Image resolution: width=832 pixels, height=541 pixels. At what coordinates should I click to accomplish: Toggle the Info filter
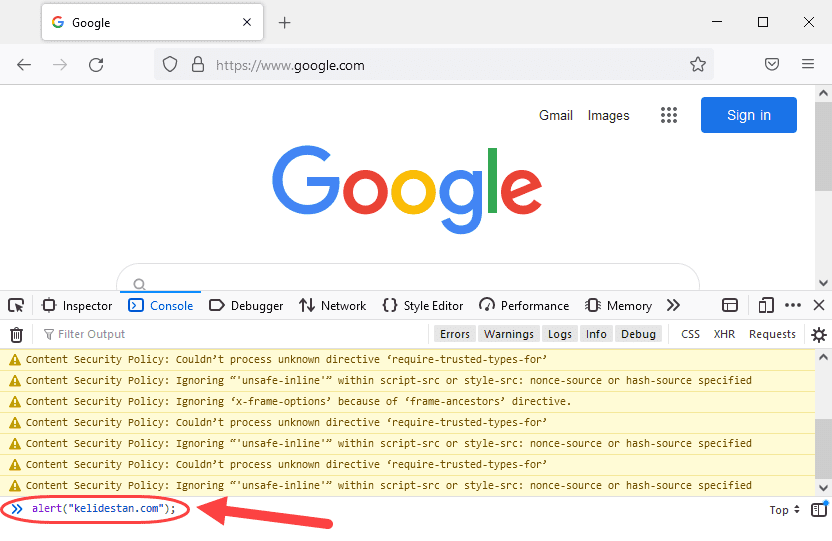point(596,334)
